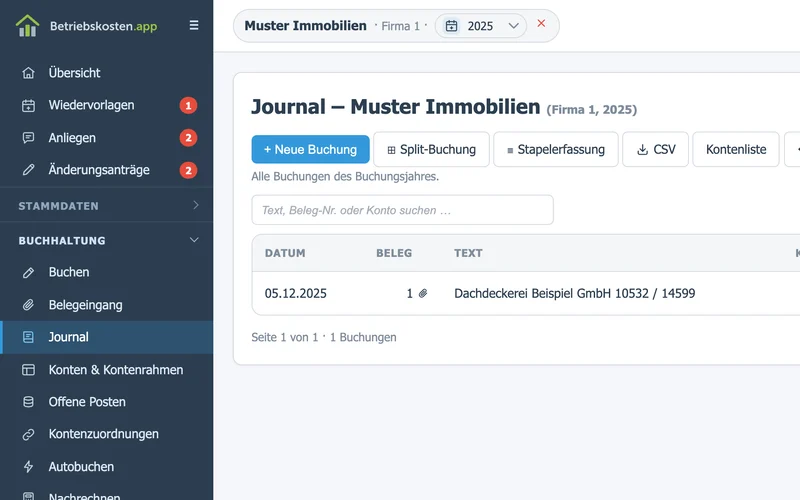This screenshot has height=500, width=800.
Task: Click BELEG column header
Action: pos(394,253)
